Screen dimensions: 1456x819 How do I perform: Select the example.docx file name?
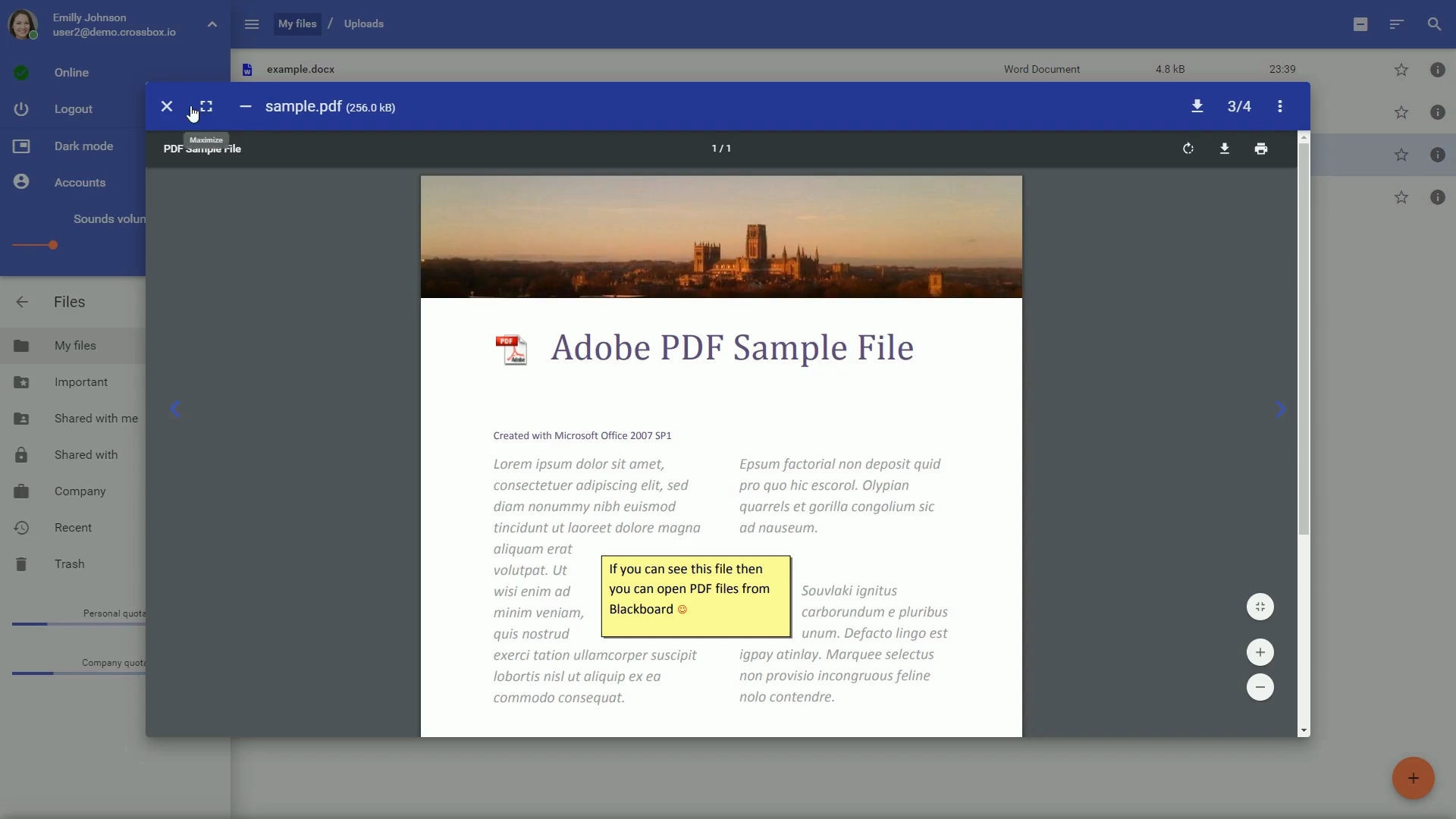[x=300, y=70]
